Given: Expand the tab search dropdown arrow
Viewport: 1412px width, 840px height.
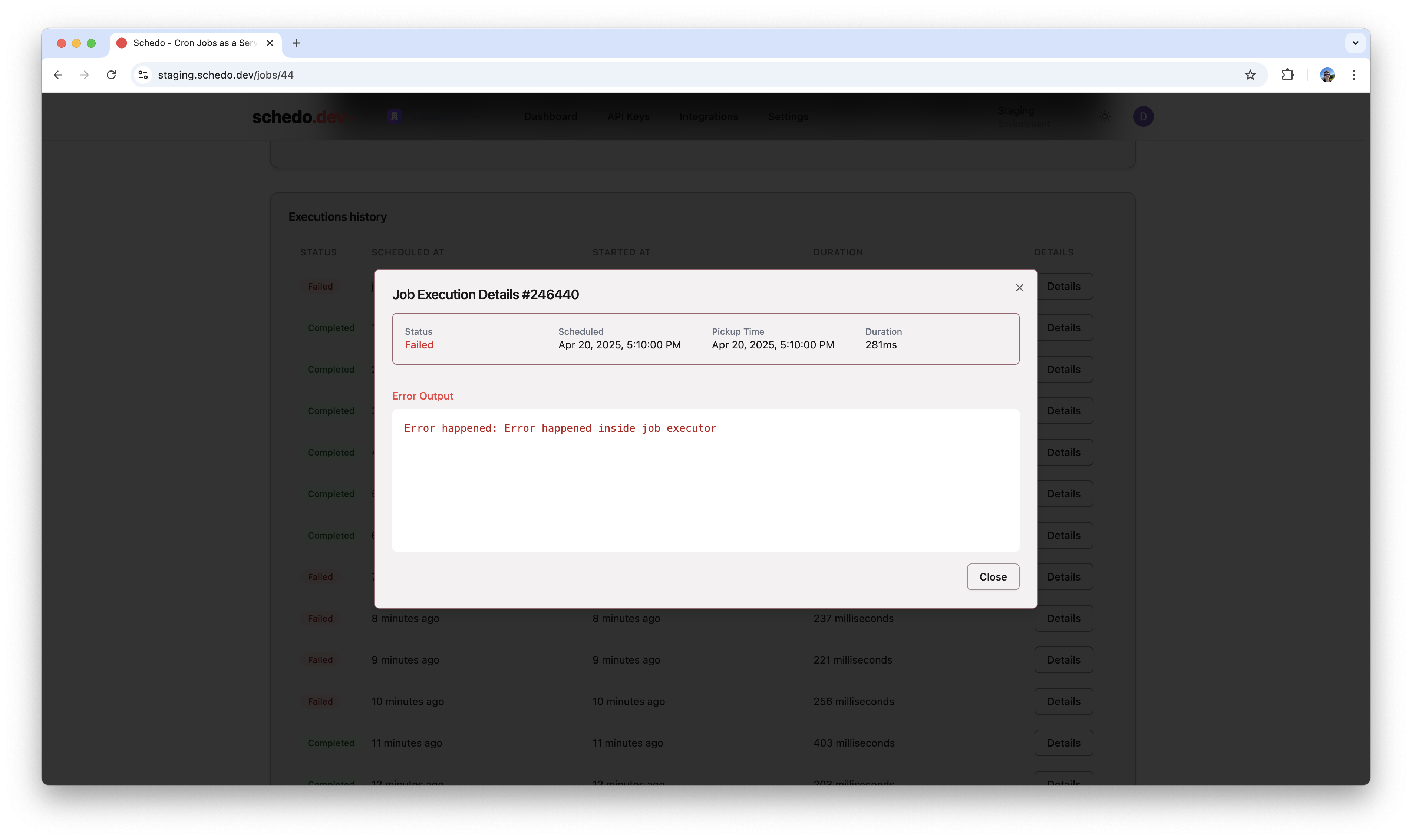Looking at the screenshot, I should click(x=1355, y=43).
